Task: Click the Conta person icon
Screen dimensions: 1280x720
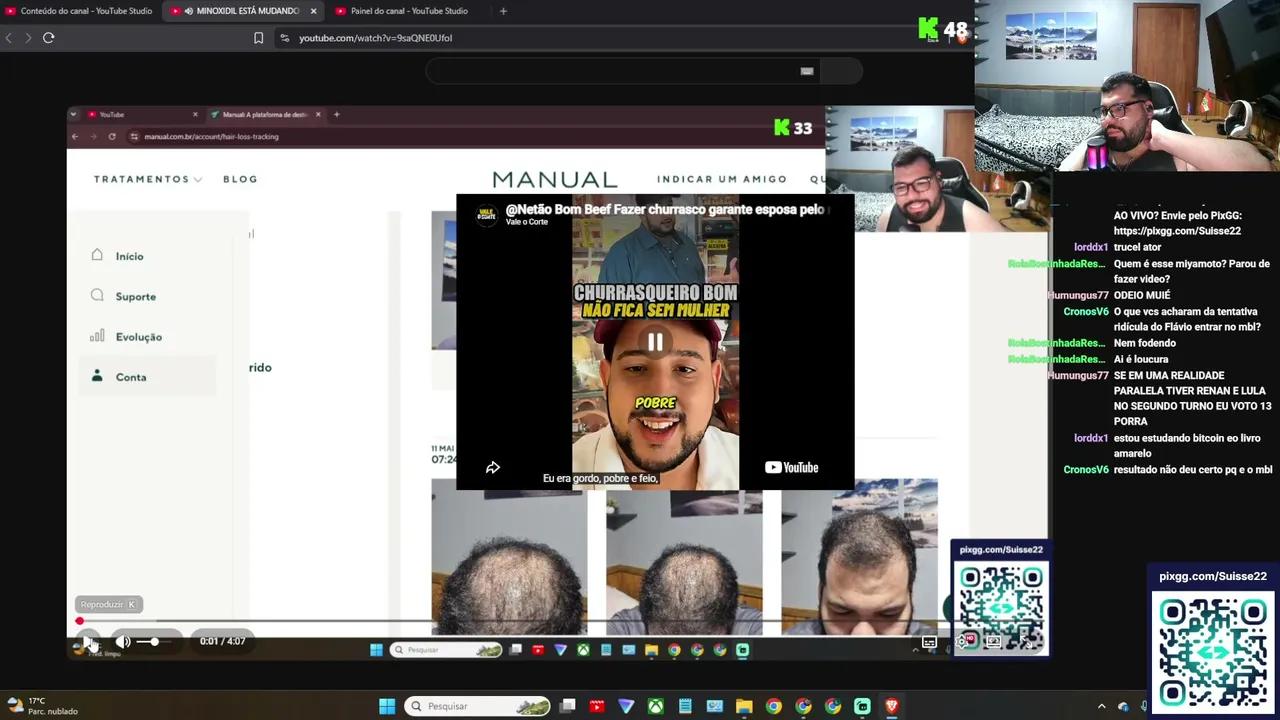Action: point(97,376)
